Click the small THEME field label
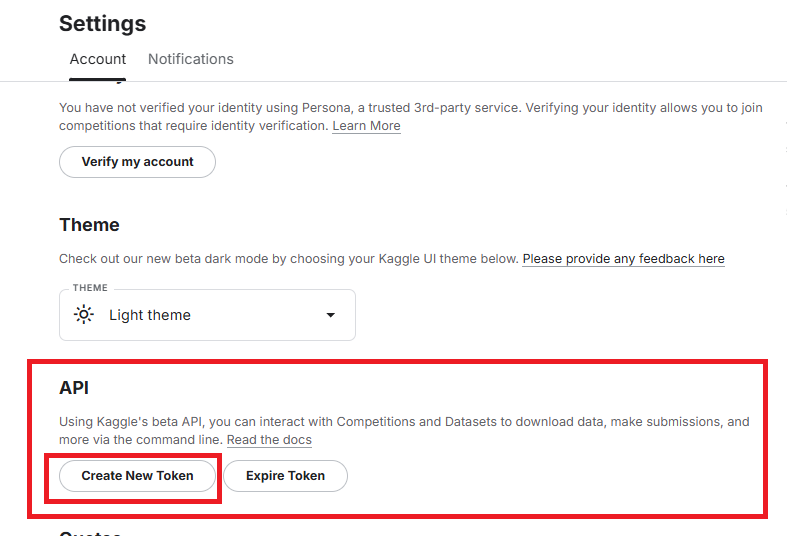Image resolution: width=787 pixels, height=536 pixels. [x=91, y=288]
